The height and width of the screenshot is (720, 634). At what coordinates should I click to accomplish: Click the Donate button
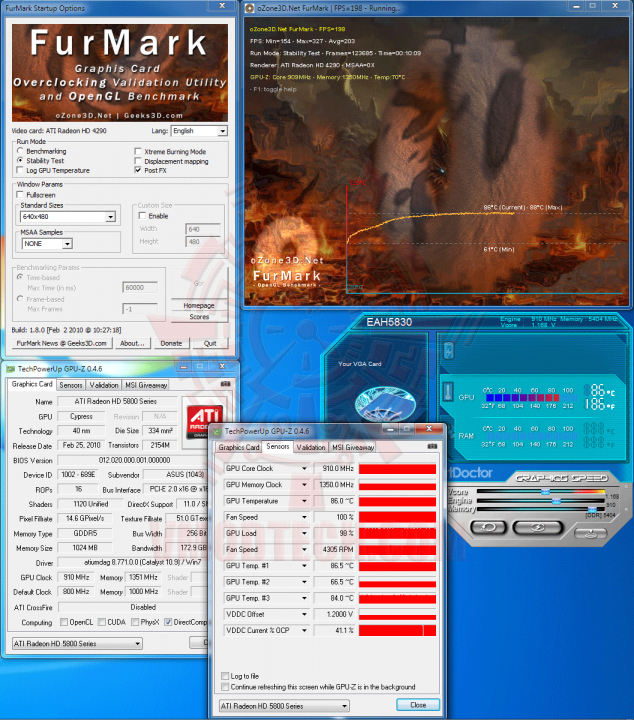tap(171, 343)
